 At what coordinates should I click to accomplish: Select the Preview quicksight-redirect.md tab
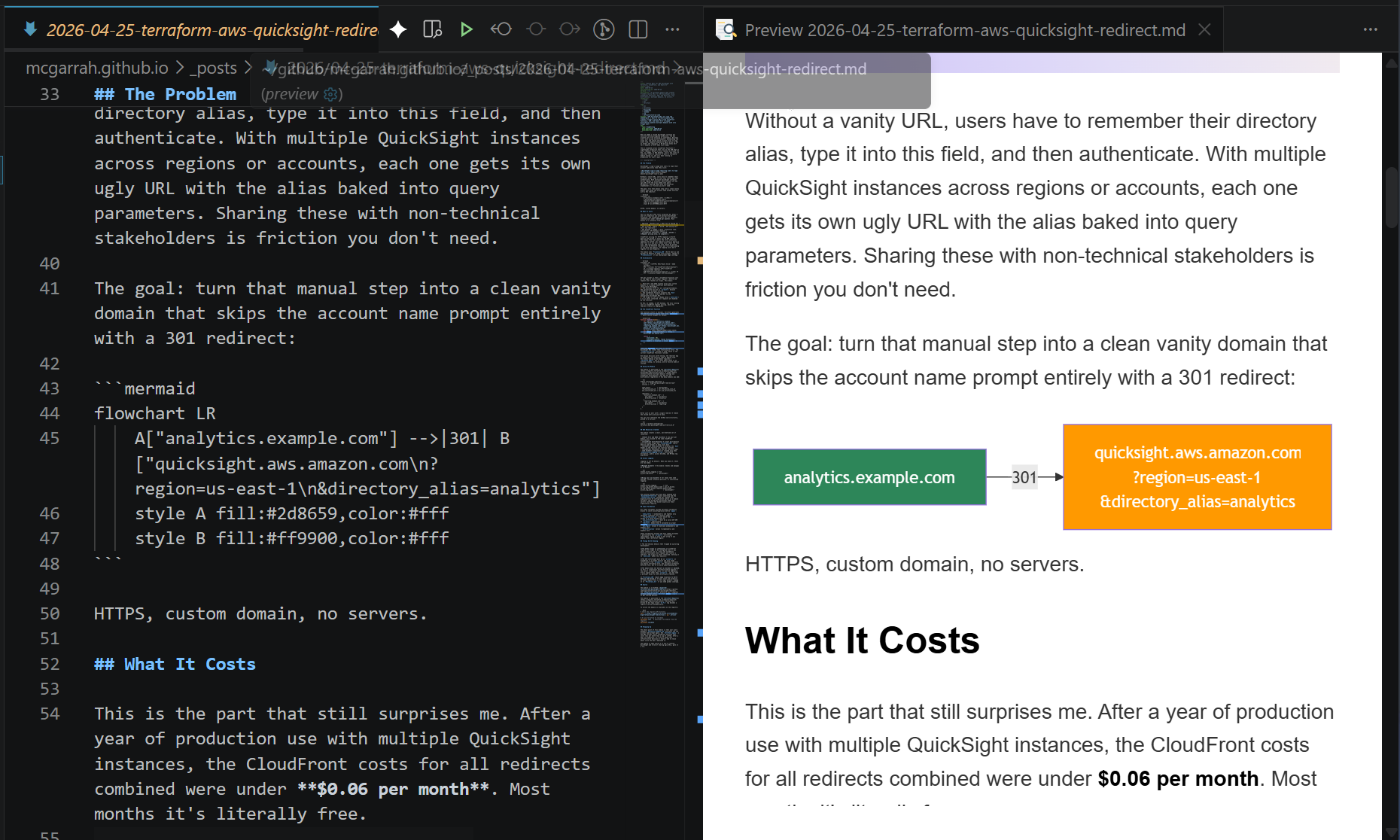[x=963, y=29]
